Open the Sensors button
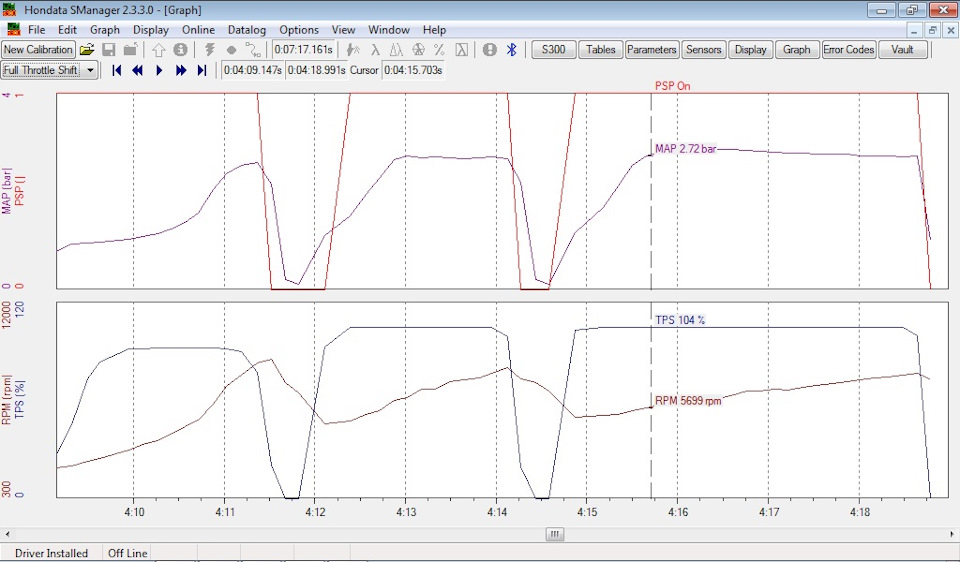Image resolution: width=960 pixels, height=562 pixels. coord(703,50)
